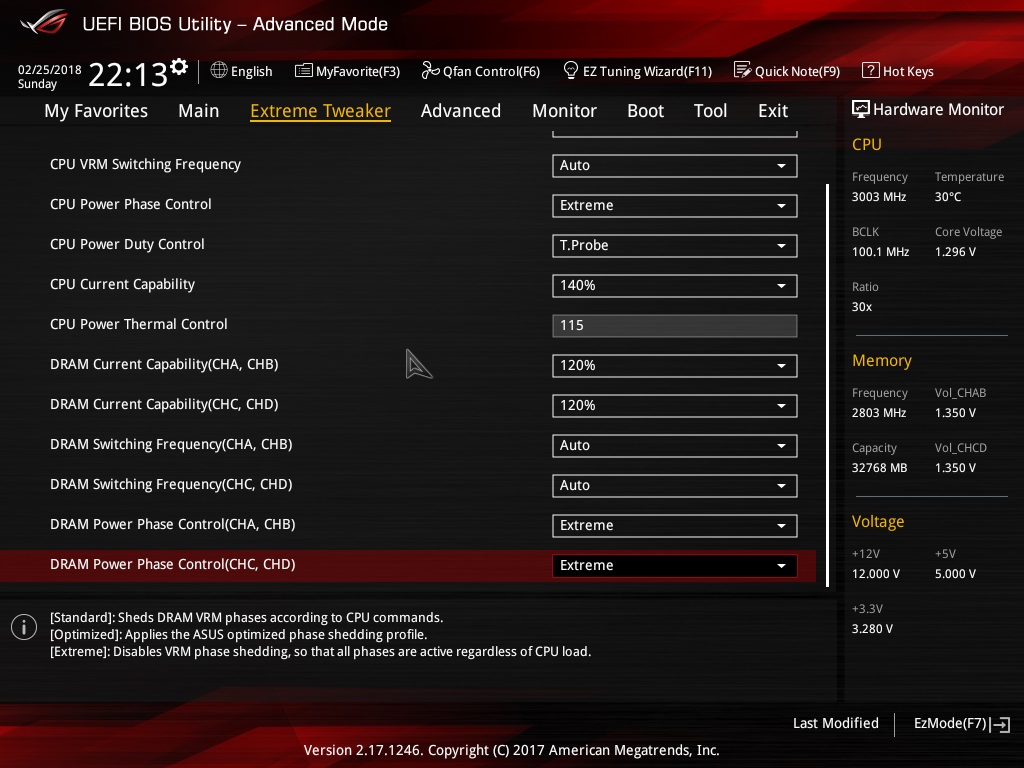Viewport: 1024px width, 768px height.
Task: Click the ROG logo in header
Action: [44, 22]
